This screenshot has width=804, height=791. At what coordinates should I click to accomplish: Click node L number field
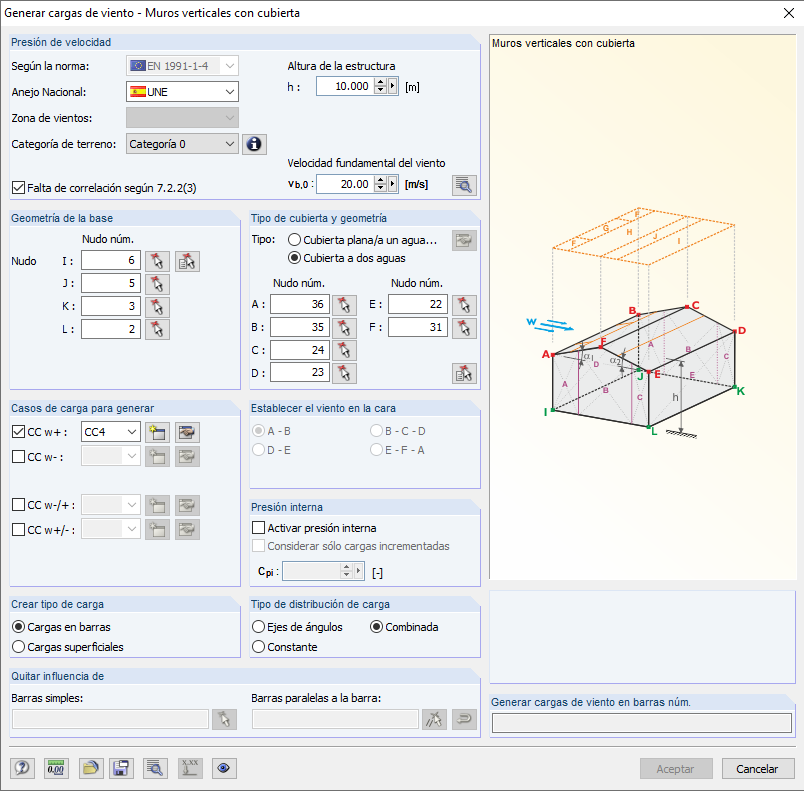pos(111,329)
